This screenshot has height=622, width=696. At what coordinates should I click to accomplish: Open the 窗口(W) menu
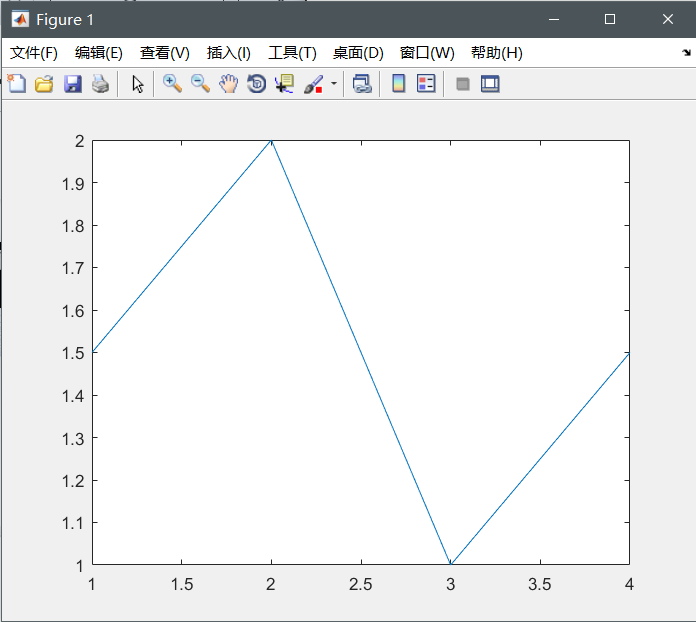(x=427, y=53)
